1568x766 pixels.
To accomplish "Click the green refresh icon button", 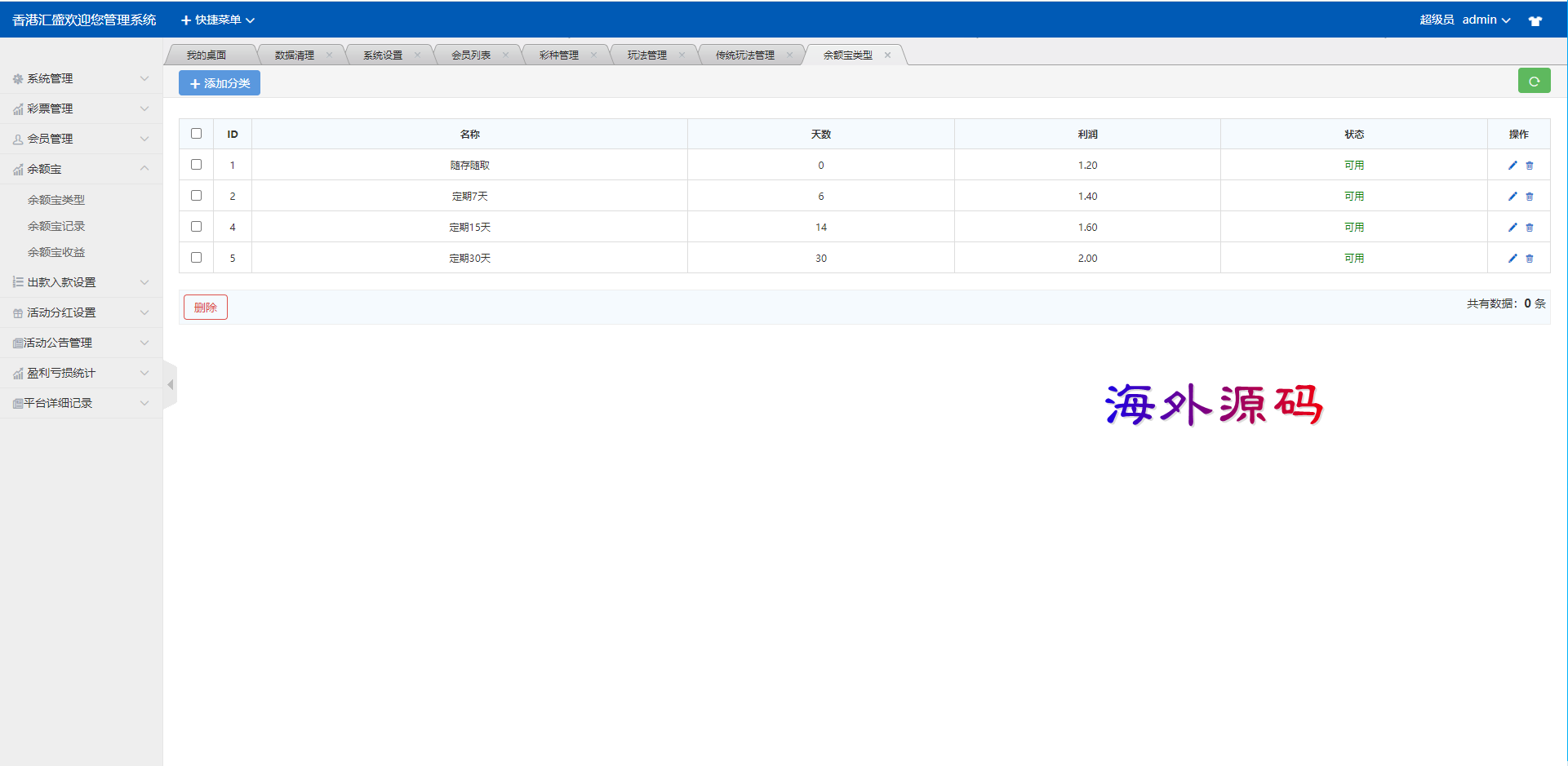I will coord(1534,81).
